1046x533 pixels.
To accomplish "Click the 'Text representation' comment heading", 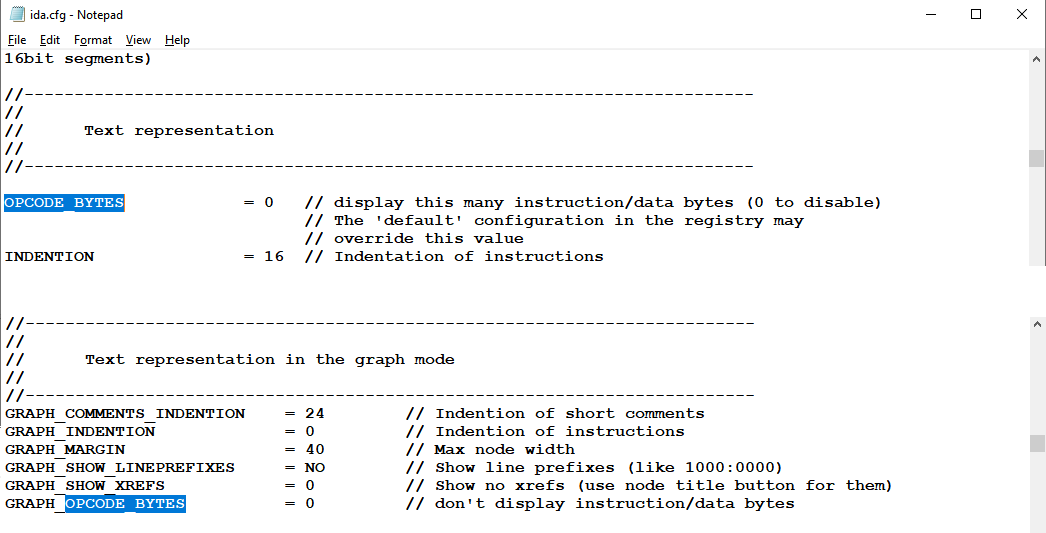I will click(x=179, y=131).
